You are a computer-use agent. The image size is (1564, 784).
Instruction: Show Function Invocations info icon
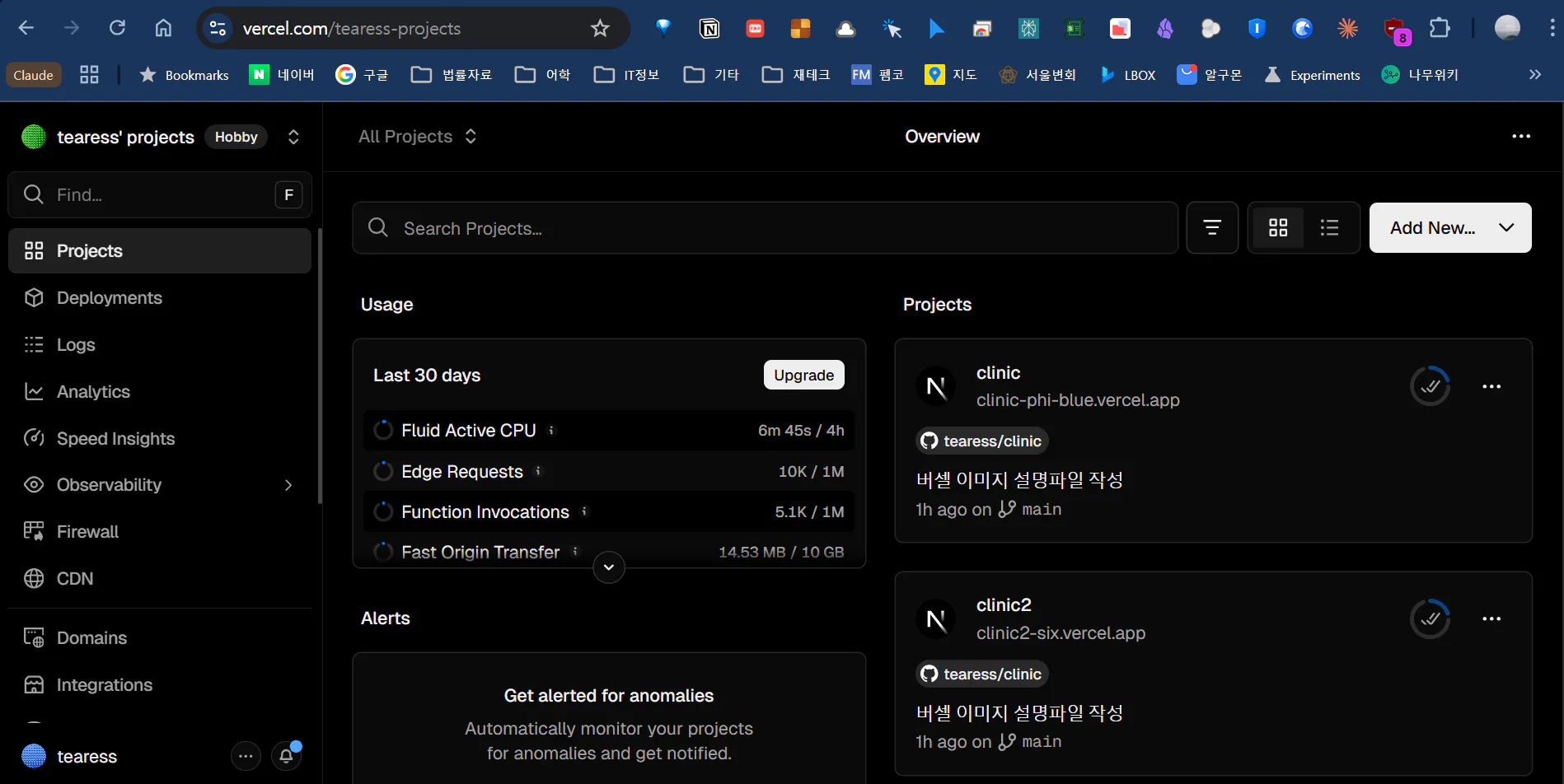tap(584, 511)
